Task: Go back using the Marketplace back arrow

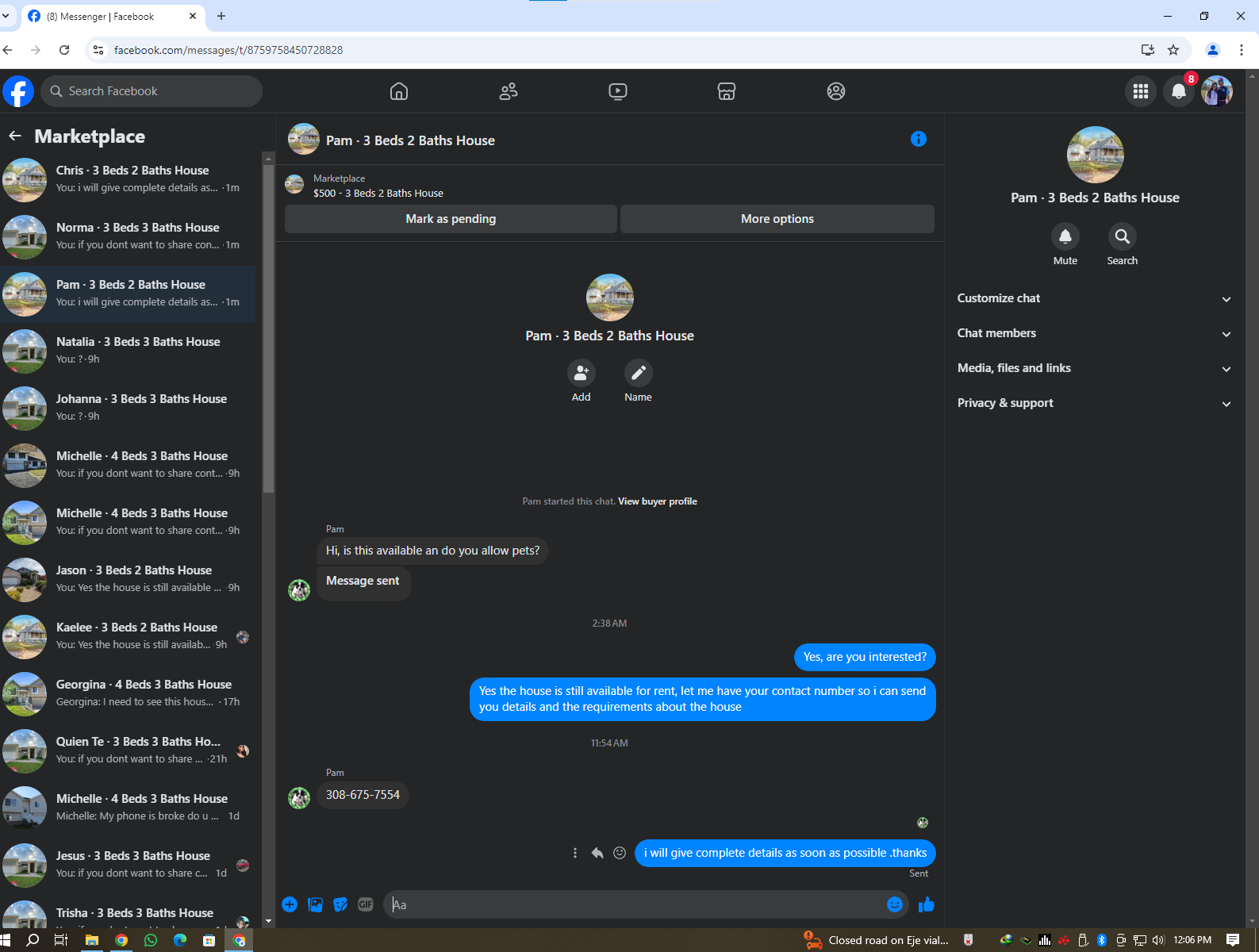Action: (15, 136)
